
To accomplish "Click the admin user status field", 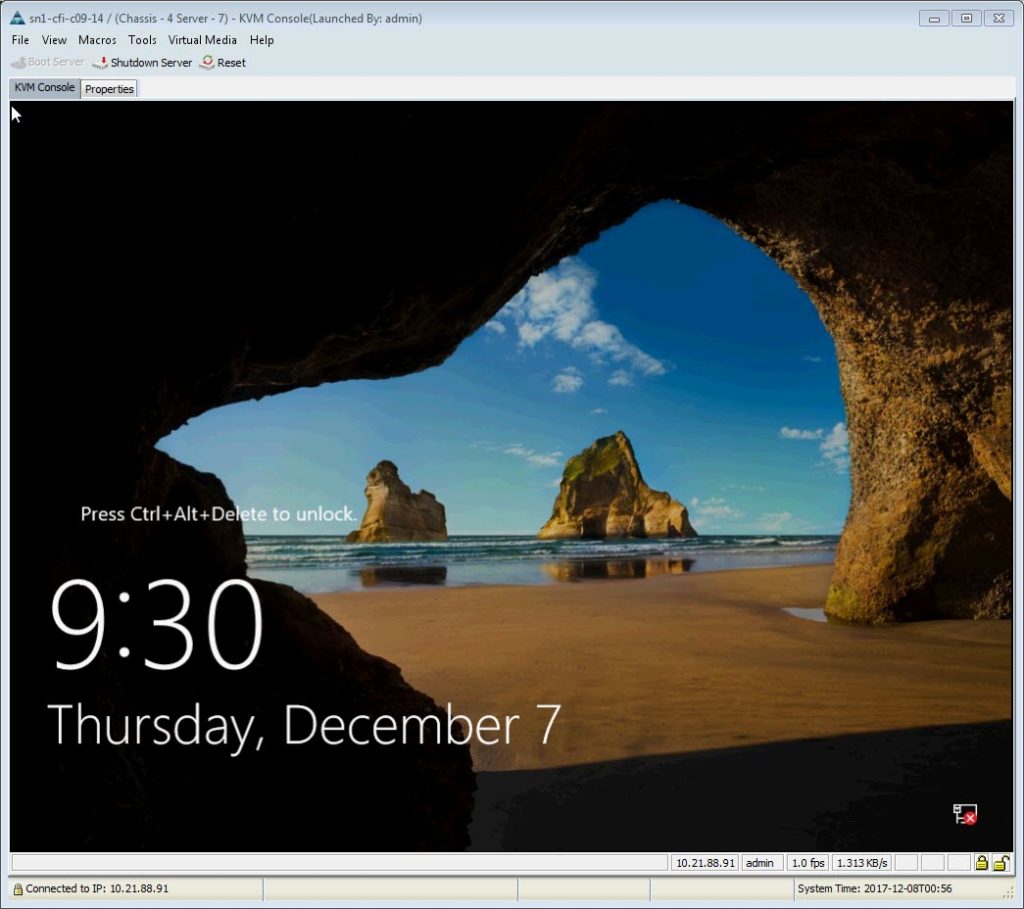I will pyautogui.click(x=761, y=863).
